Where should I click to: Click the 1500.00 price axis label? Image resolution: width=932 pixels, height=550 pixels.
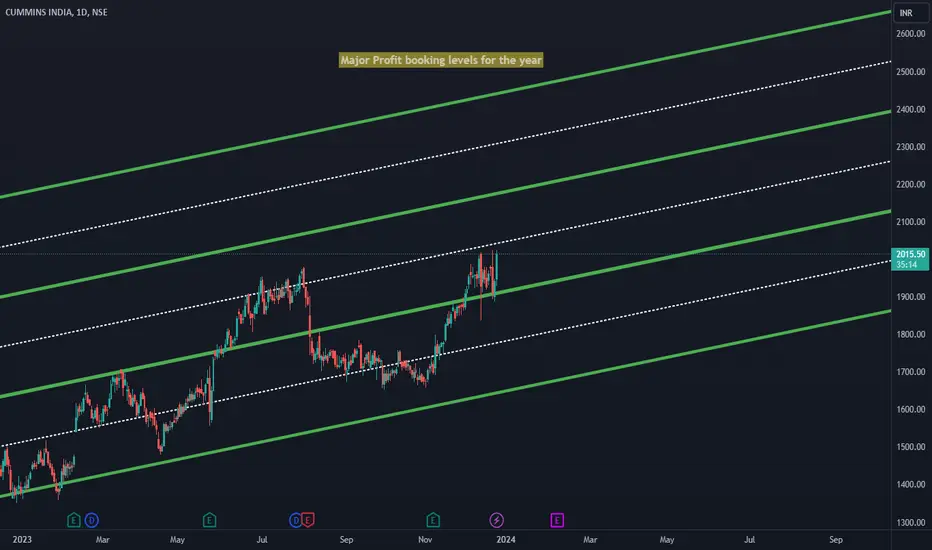point(911,447)
